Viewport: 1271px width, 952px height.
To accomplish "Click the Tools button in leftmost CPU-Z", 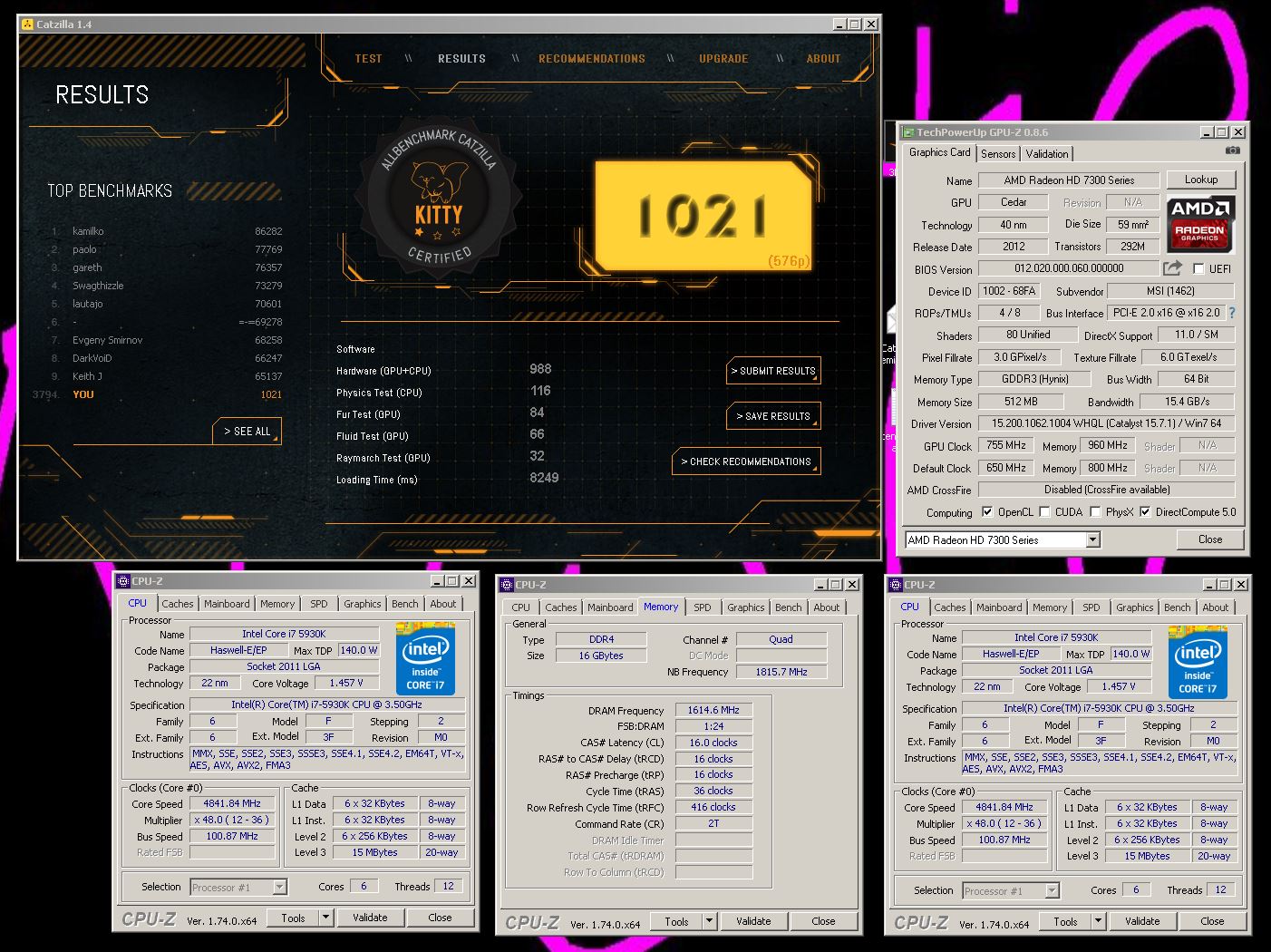I will [x=294, y=918].
